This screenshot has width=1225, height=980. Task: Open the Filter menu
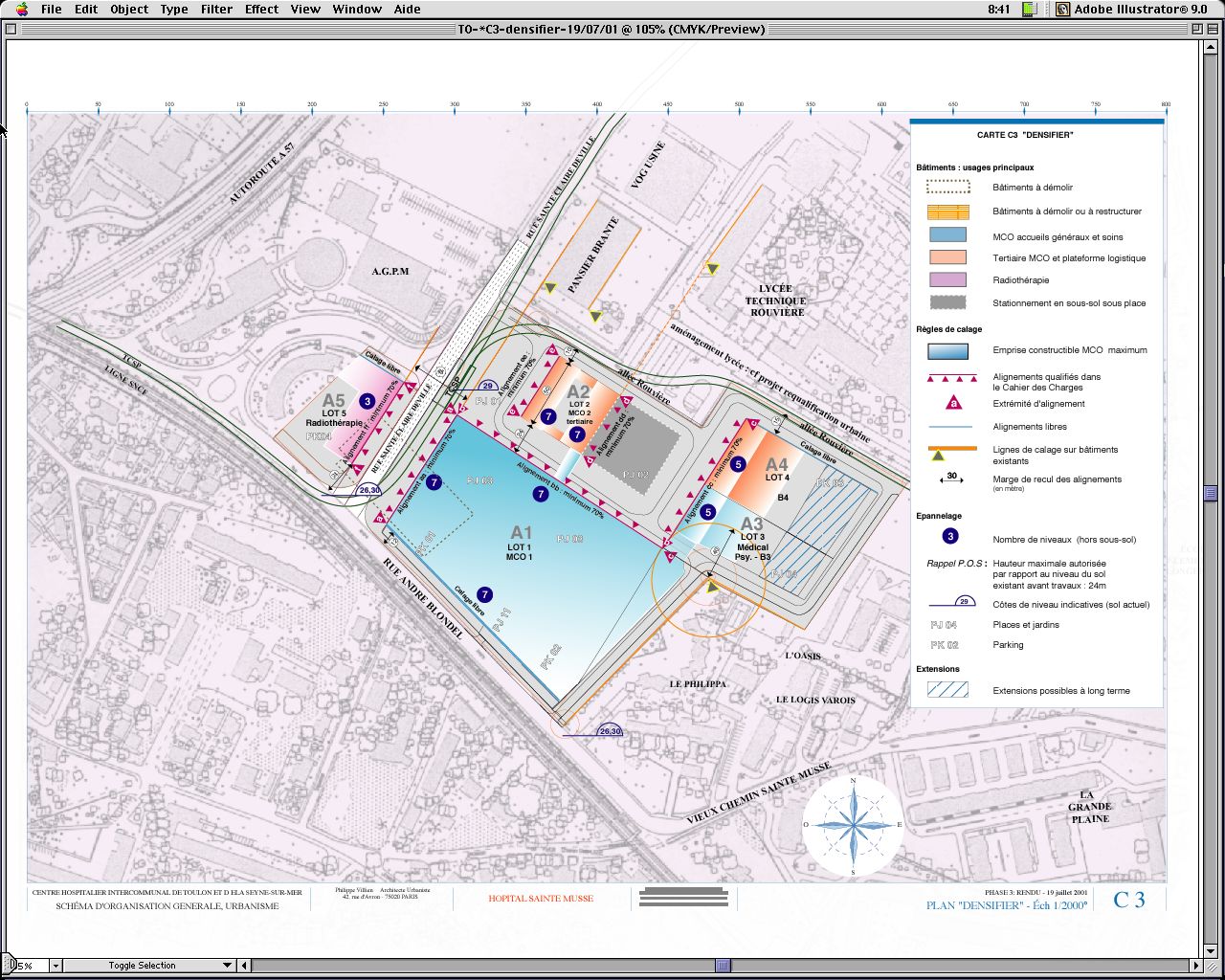[216, 9]
